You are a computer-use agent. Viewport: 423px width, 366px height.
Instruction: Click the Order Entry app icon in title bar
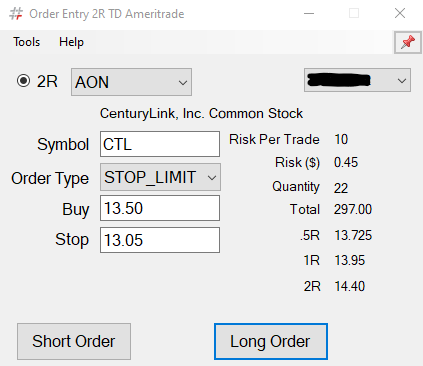pyautogui.click(x=16, y=14)
